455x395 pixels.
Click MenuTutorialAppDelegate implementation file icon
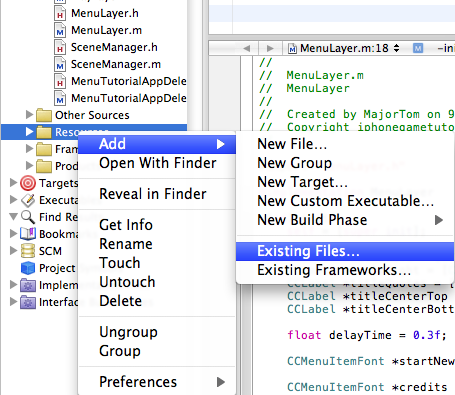(60, 98)
